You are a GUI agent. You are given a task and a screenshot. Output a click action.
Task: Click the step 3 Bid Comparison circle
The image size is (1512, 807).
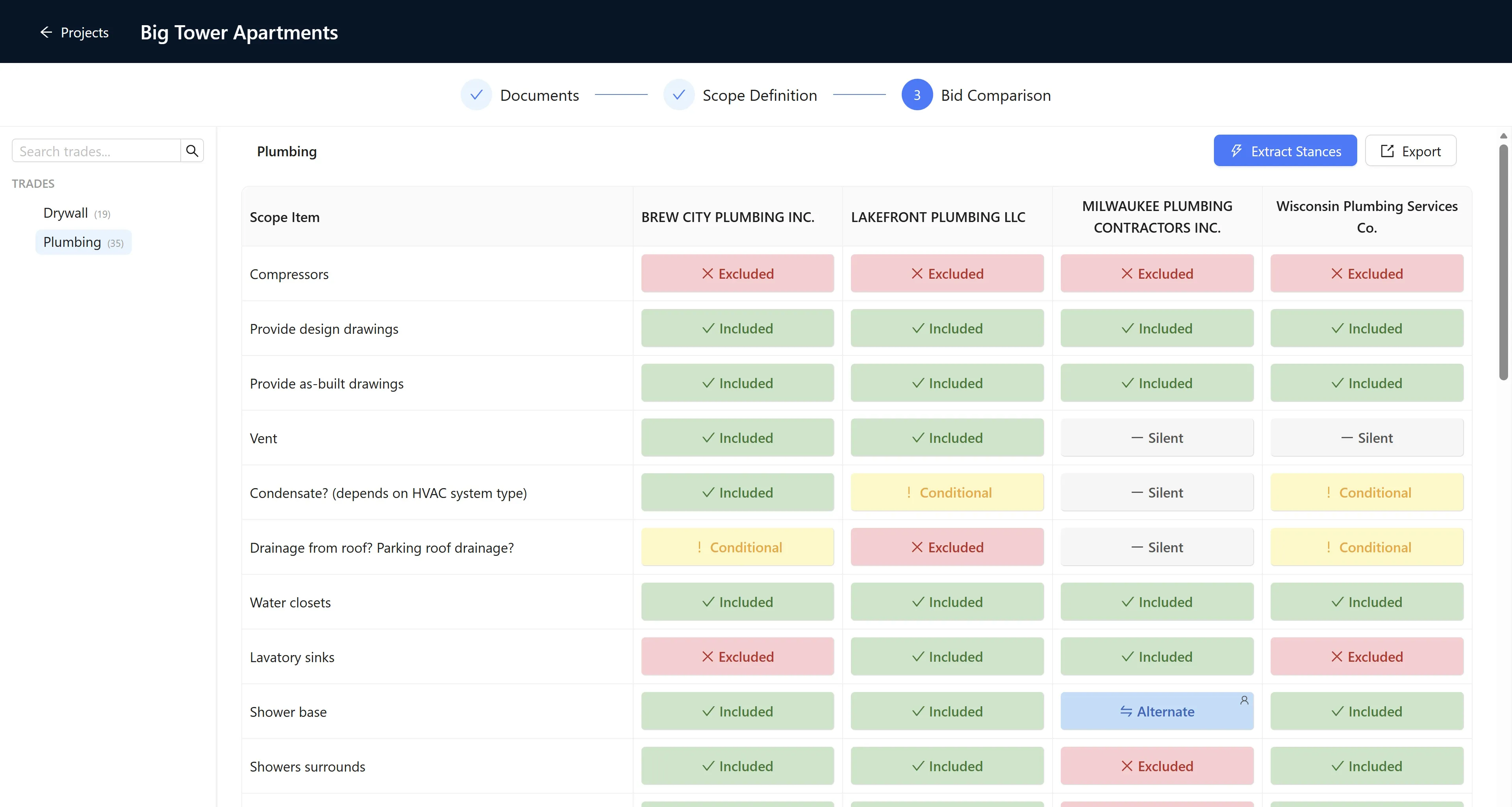(917, 94)
